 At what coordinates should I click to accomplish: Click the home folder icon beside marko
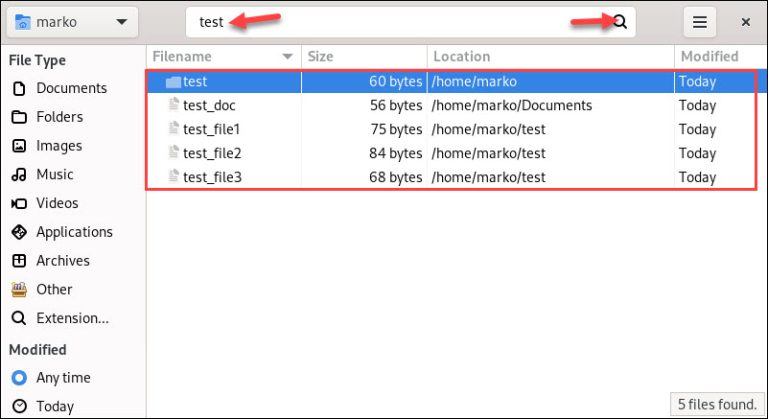coord(23,22)
